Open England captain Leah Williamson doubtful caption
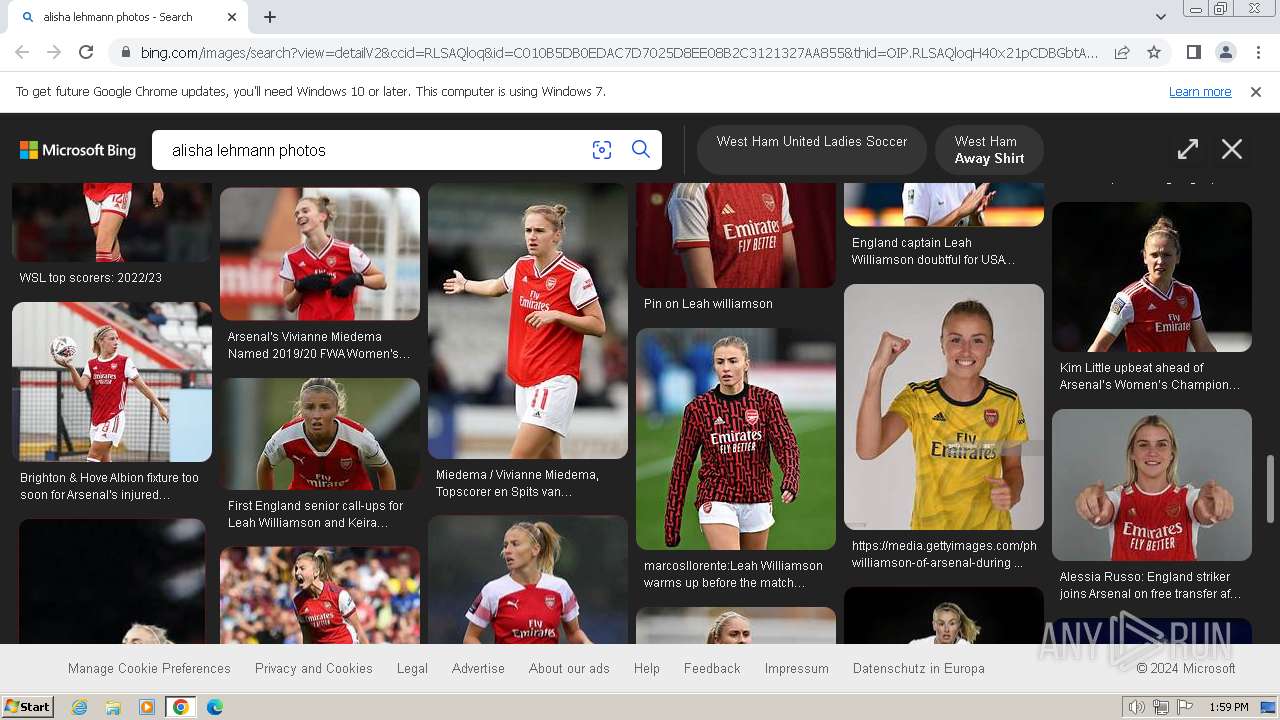The image size is (1280, 720). pyautogui.click(x=934, y=251)
